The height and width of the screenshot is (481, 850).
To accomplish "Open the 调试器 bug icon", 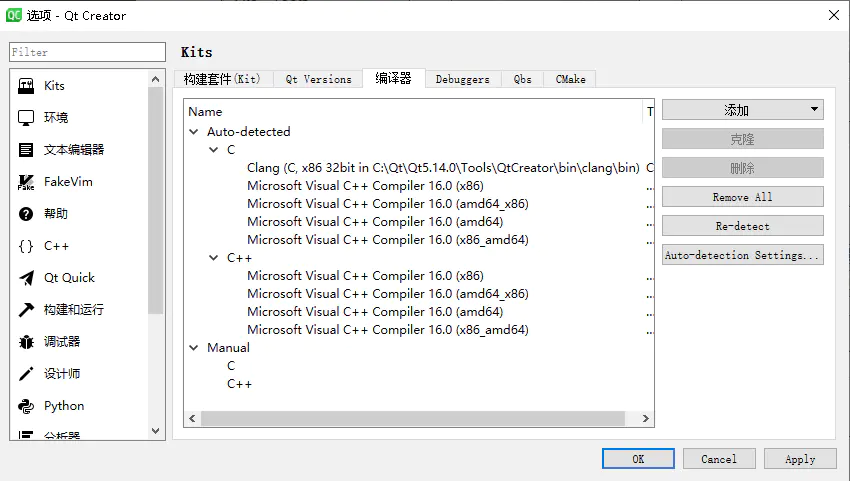I will [x=26, y=342].
